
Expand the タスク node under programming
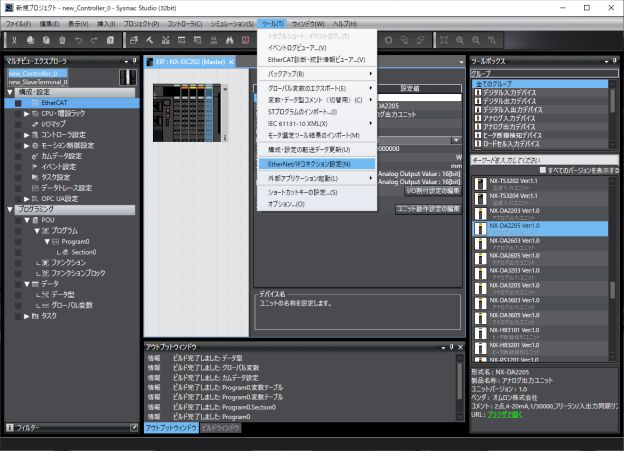tap(28, 316)
